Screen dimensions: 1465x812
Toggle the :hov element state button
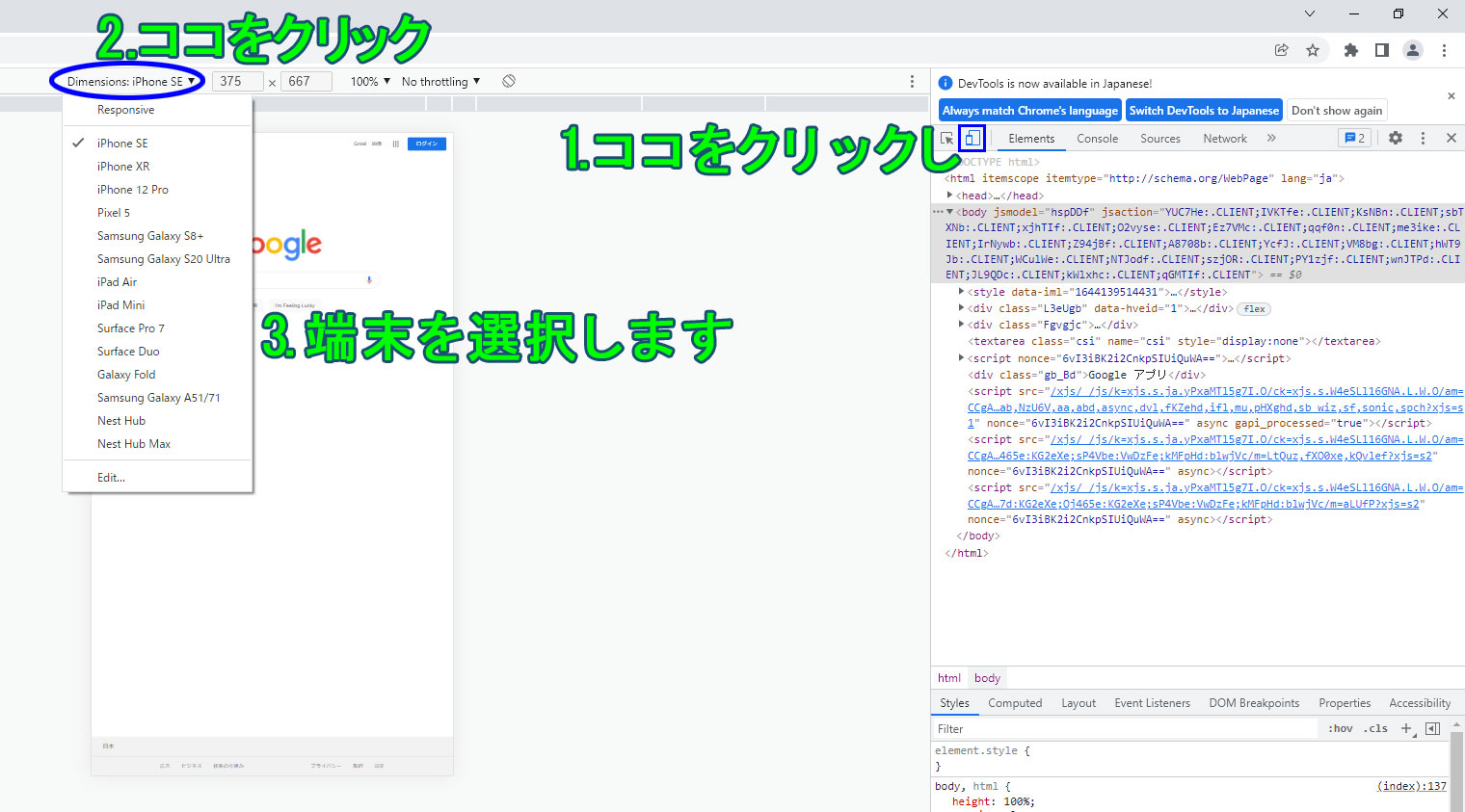click(x=1341, y=729)
